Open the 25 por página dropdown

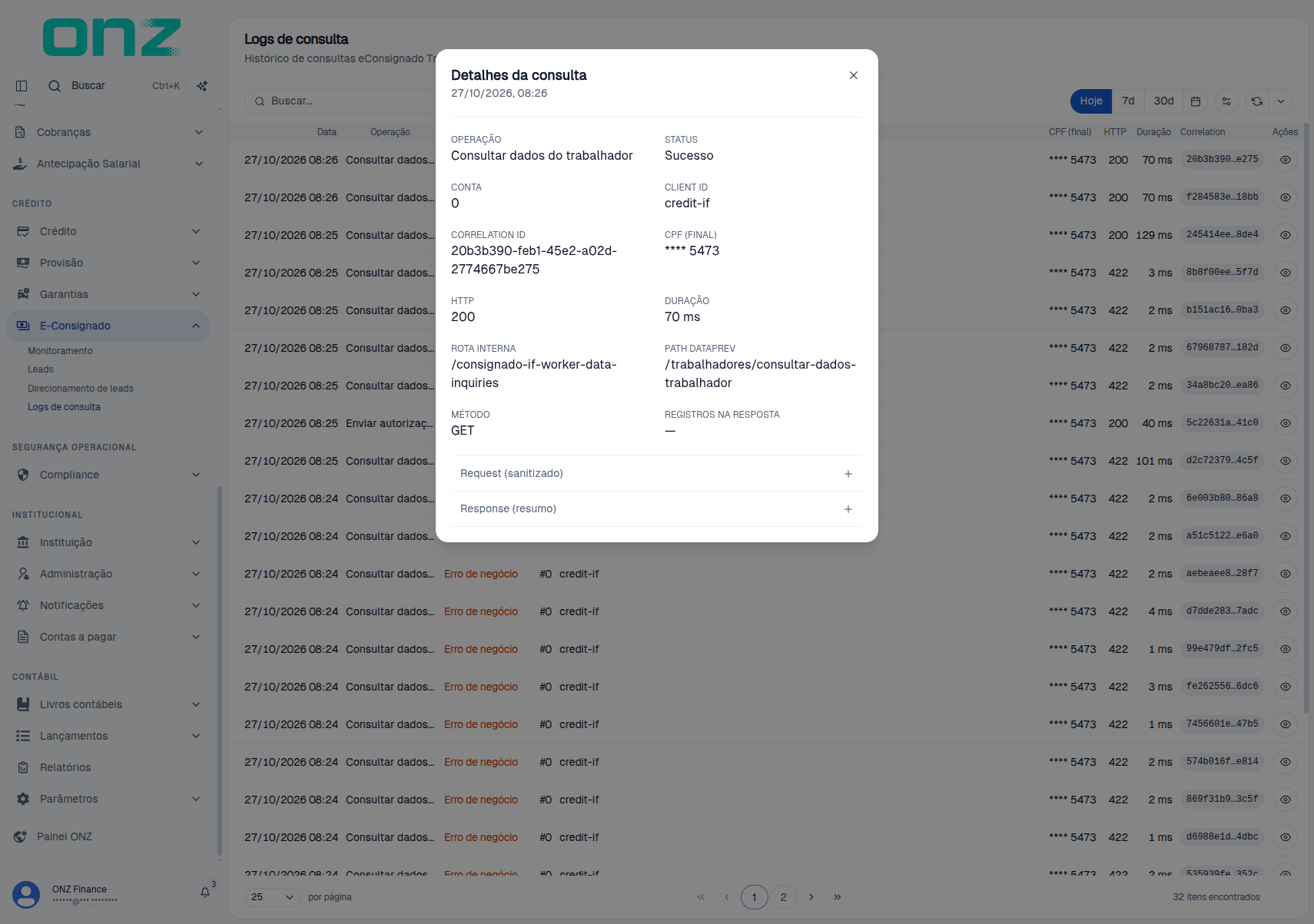(x=273, y=897)
